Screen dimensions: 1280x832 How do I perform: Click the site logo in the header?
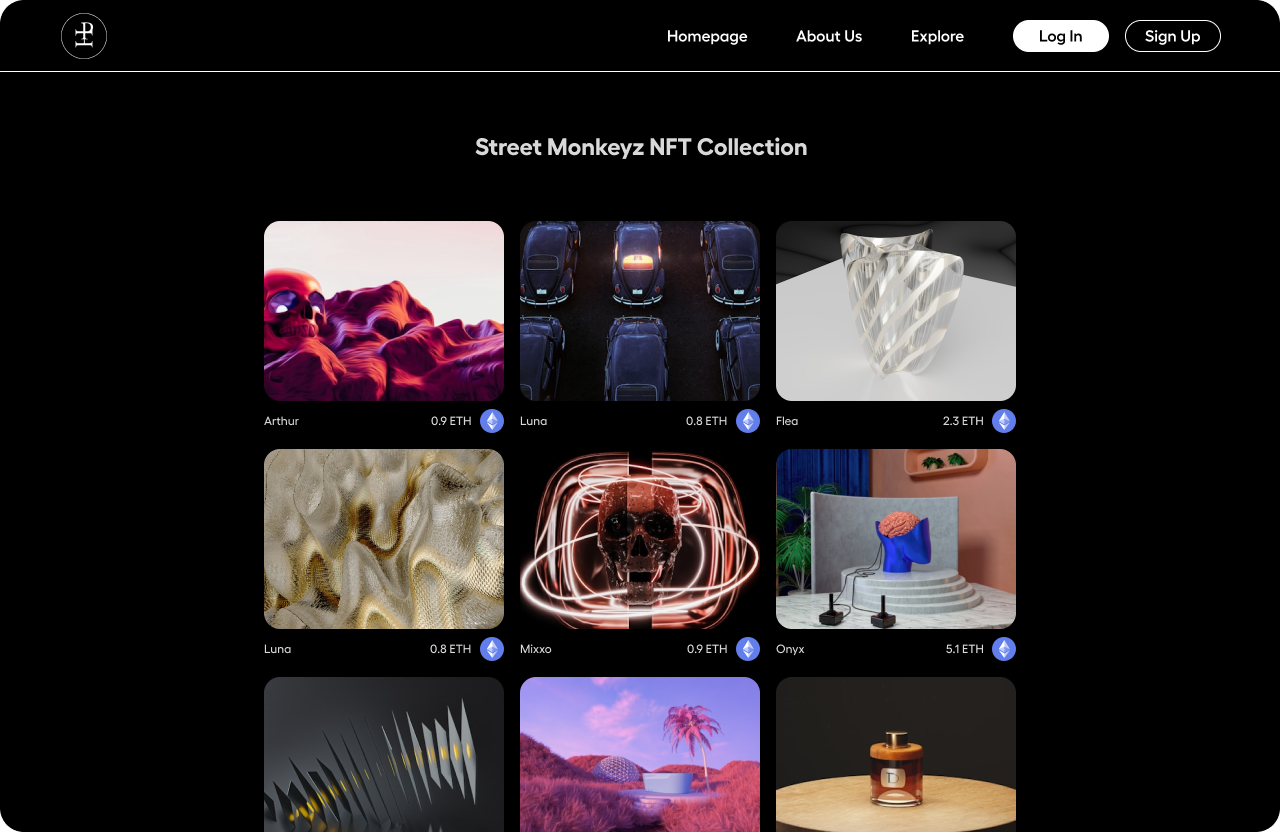coord(84,36)
